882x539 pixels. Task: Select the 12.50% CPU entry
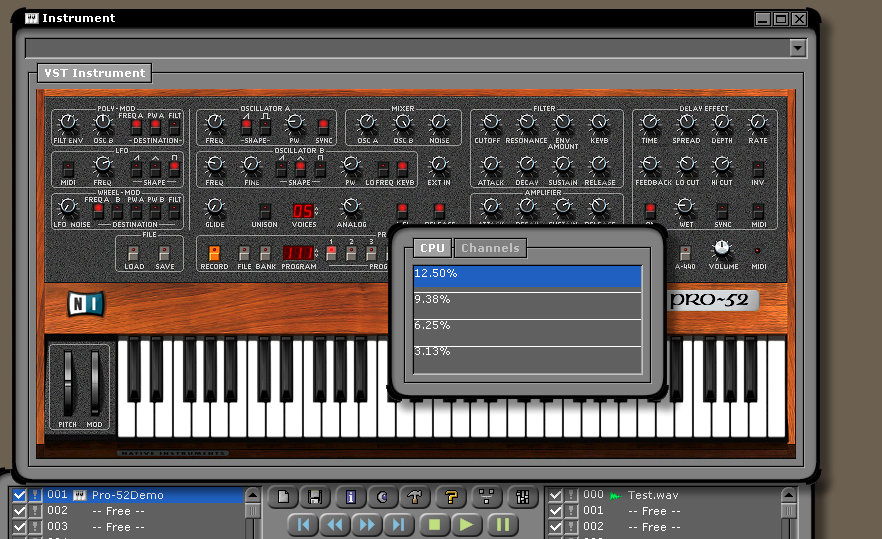[x=528, y=277]
